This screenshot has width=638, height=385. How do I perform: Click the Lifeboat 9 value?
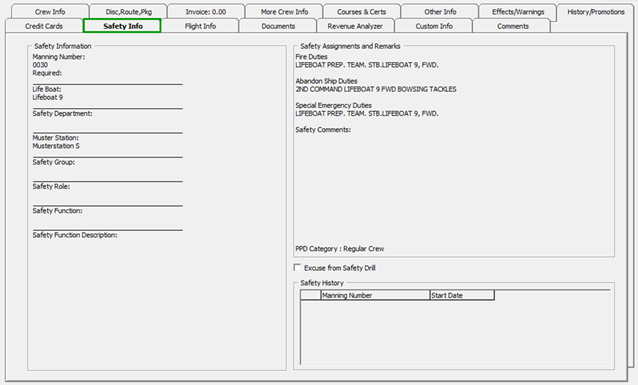tap(48, 97)
